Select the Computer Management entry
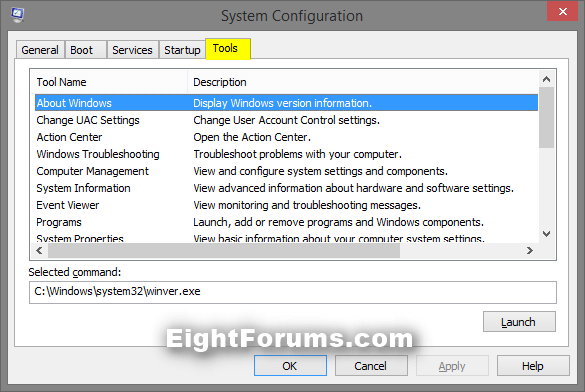Image resolution: width=585 pixels, height=392 pixels. point(286,171)
